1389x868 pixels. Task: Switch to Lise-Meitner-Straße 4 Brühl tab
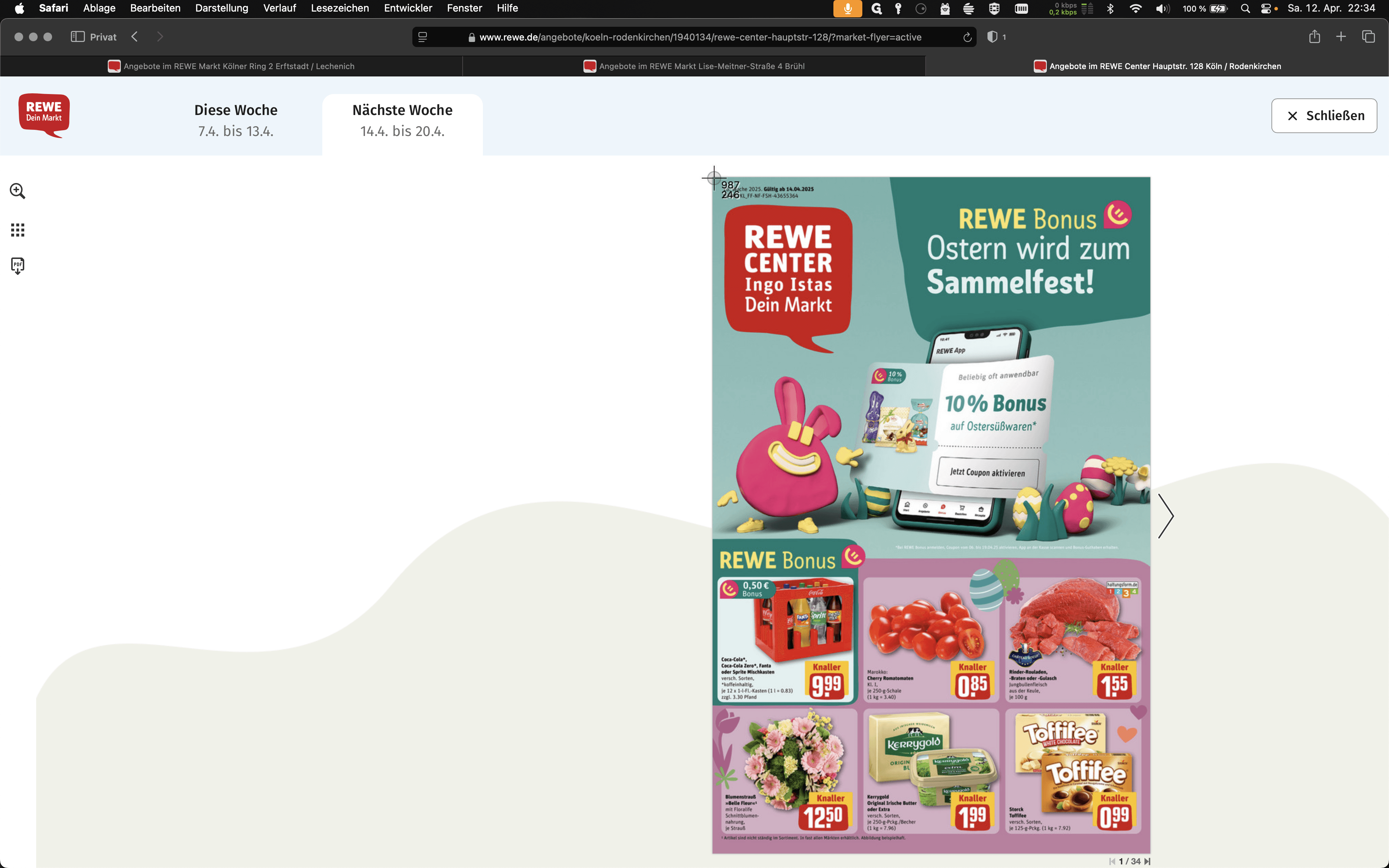click(x=694, y=66)
